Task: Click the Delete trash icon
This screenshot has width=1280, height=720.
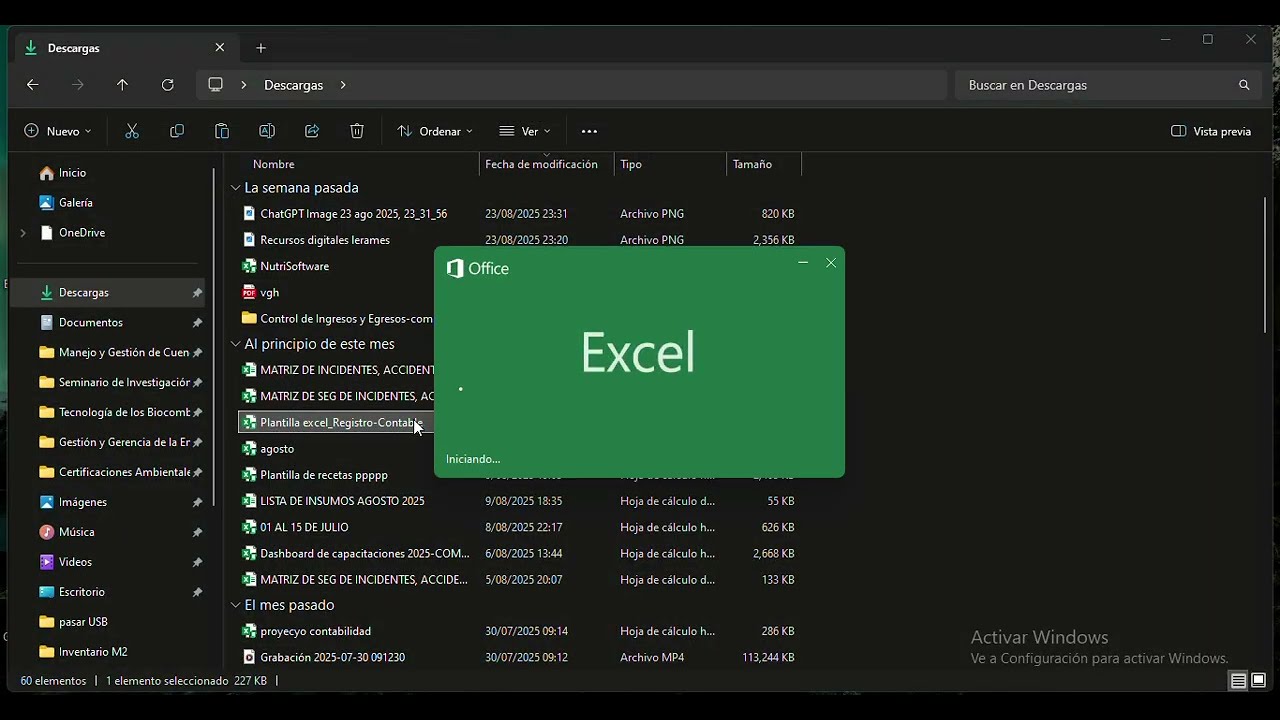Action: (357, 131)
